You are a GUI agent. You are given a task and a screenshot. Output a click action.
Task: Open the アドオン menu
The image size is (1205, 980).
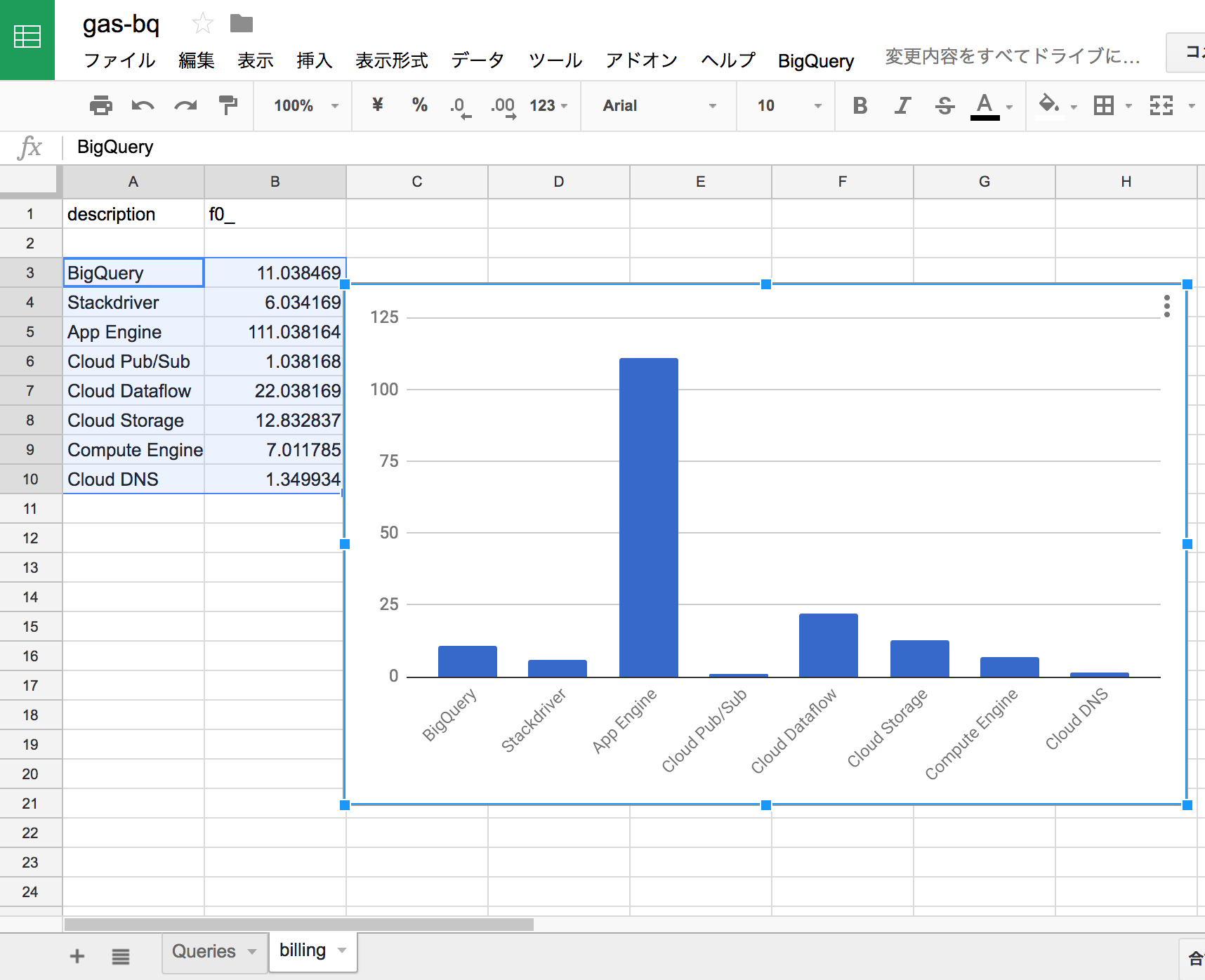click(x=641, y=60)
